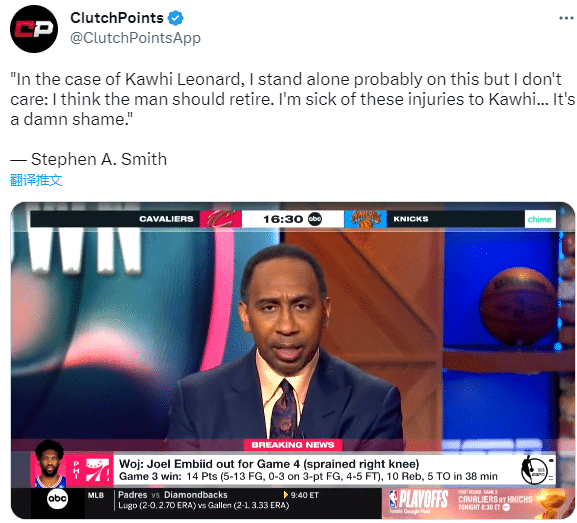Open the @ClutchPointsApp handle link

(135, 38)
